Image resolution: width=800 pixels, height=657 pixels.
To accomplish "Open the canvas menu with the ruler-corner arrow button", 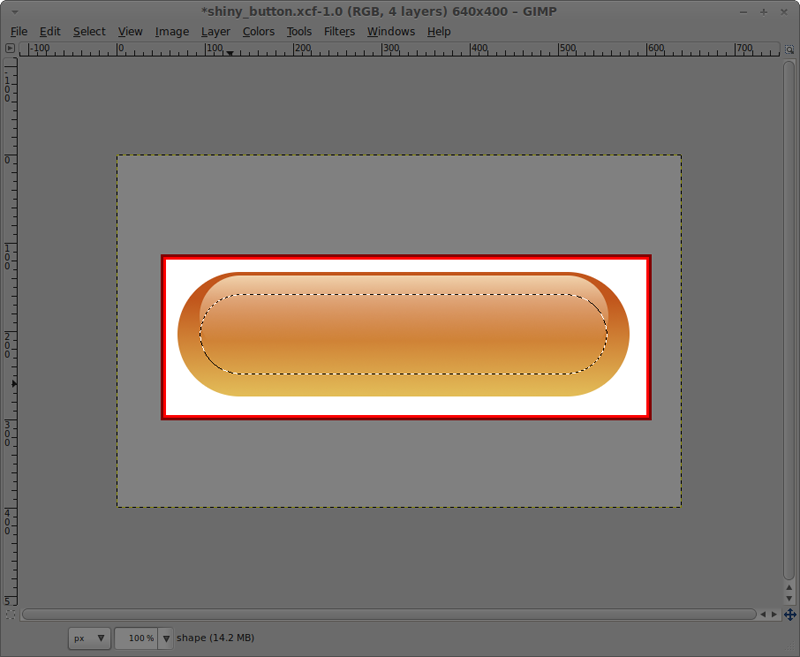I will tap(10, 47).
